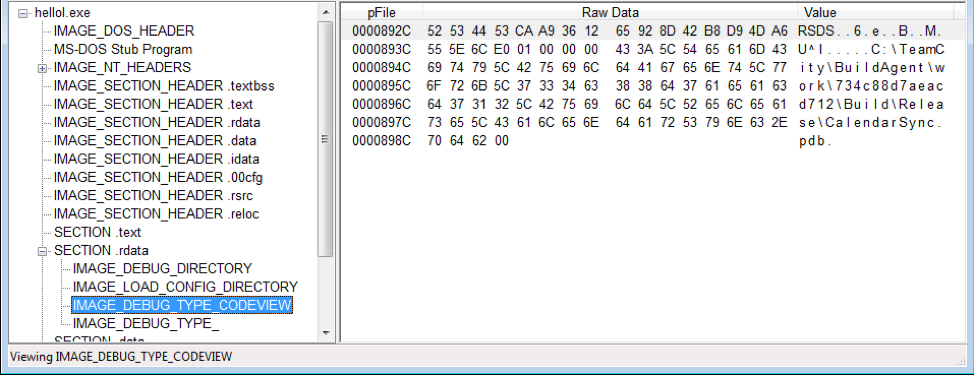974x375 pixels.
Task: Select IMAGE_SECTION_HEADER .rsrc
Action: 153,196
